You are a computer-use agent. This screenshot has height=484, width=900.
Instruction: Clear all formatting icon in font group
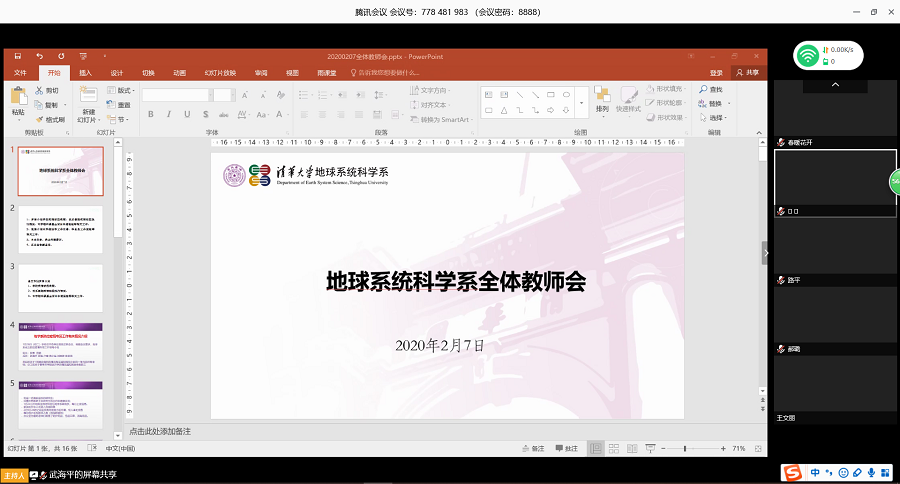[x=281, y=95]
